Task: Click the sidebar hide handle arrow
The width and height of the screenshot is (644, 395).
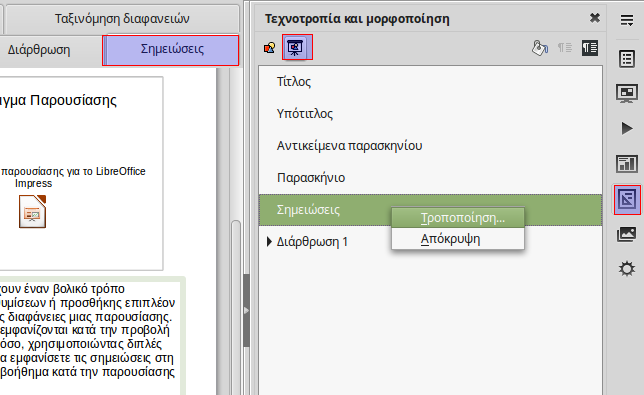Action: [x=246, y=310]
